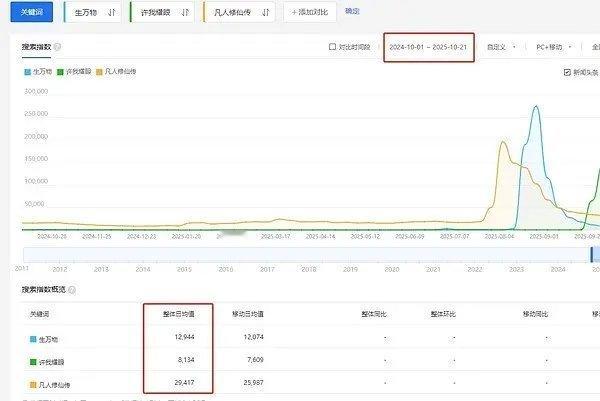Click the 生万物 row in overview table

[312, 338]
